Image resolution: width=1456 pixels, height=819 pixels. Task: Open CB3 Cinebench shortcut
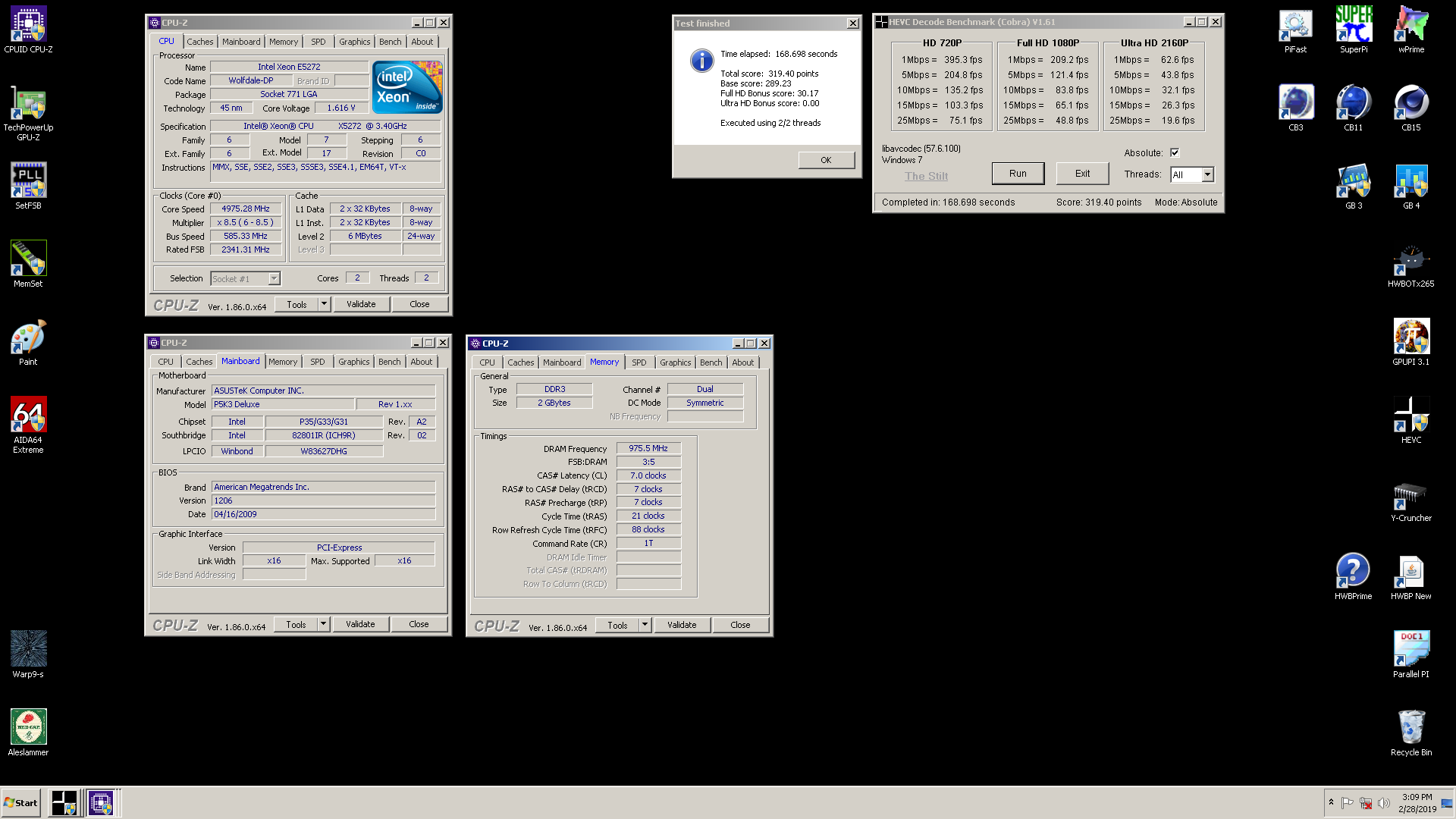1295,108
